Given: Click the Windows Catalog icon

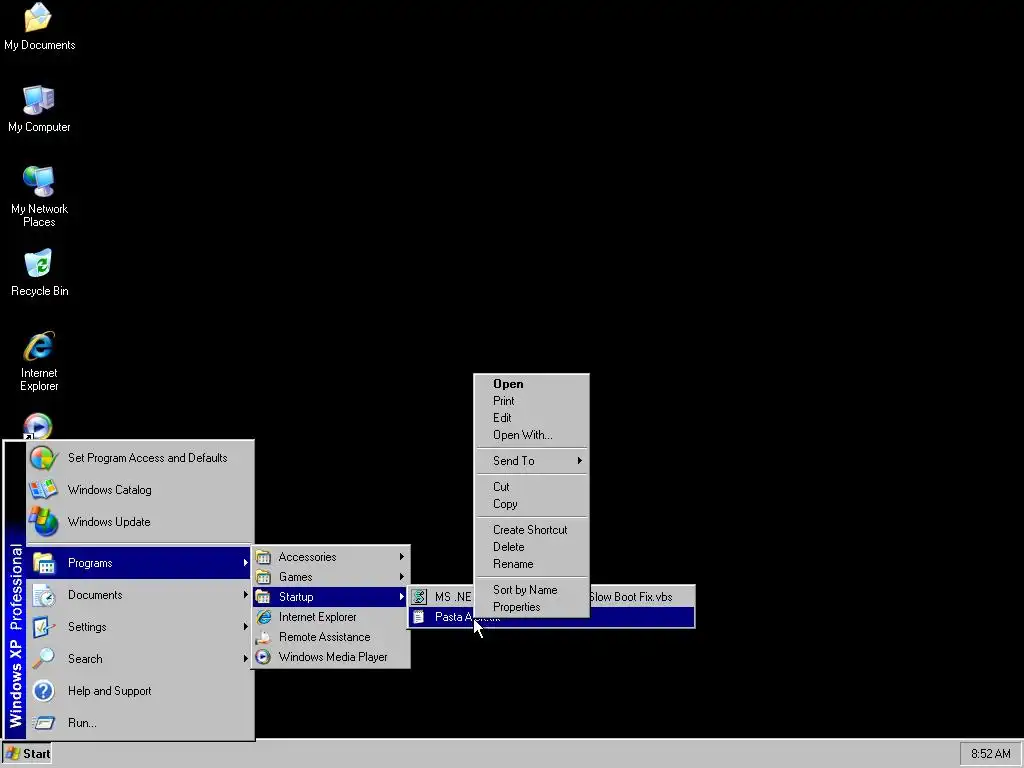Looking at the screenshot, I should point(44,490).
